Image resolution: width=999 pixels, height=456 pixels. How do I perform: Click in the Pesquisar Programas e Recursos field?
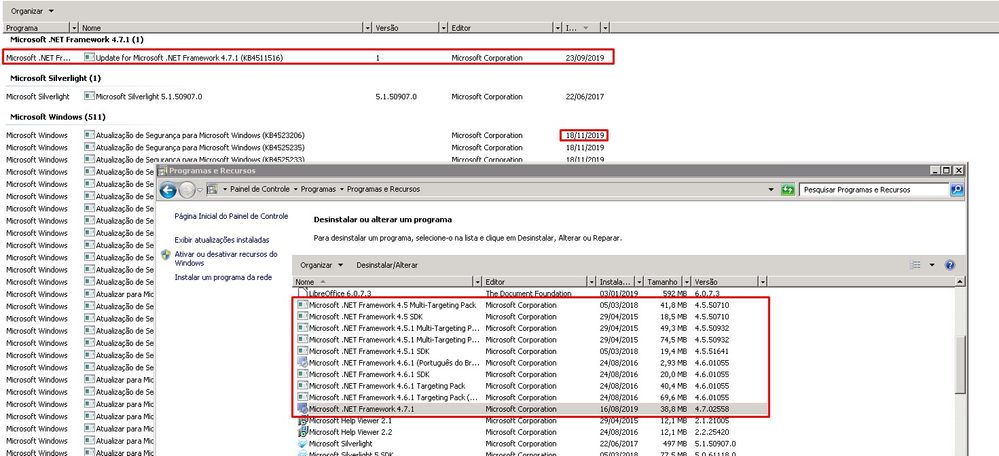click(874, 190)
